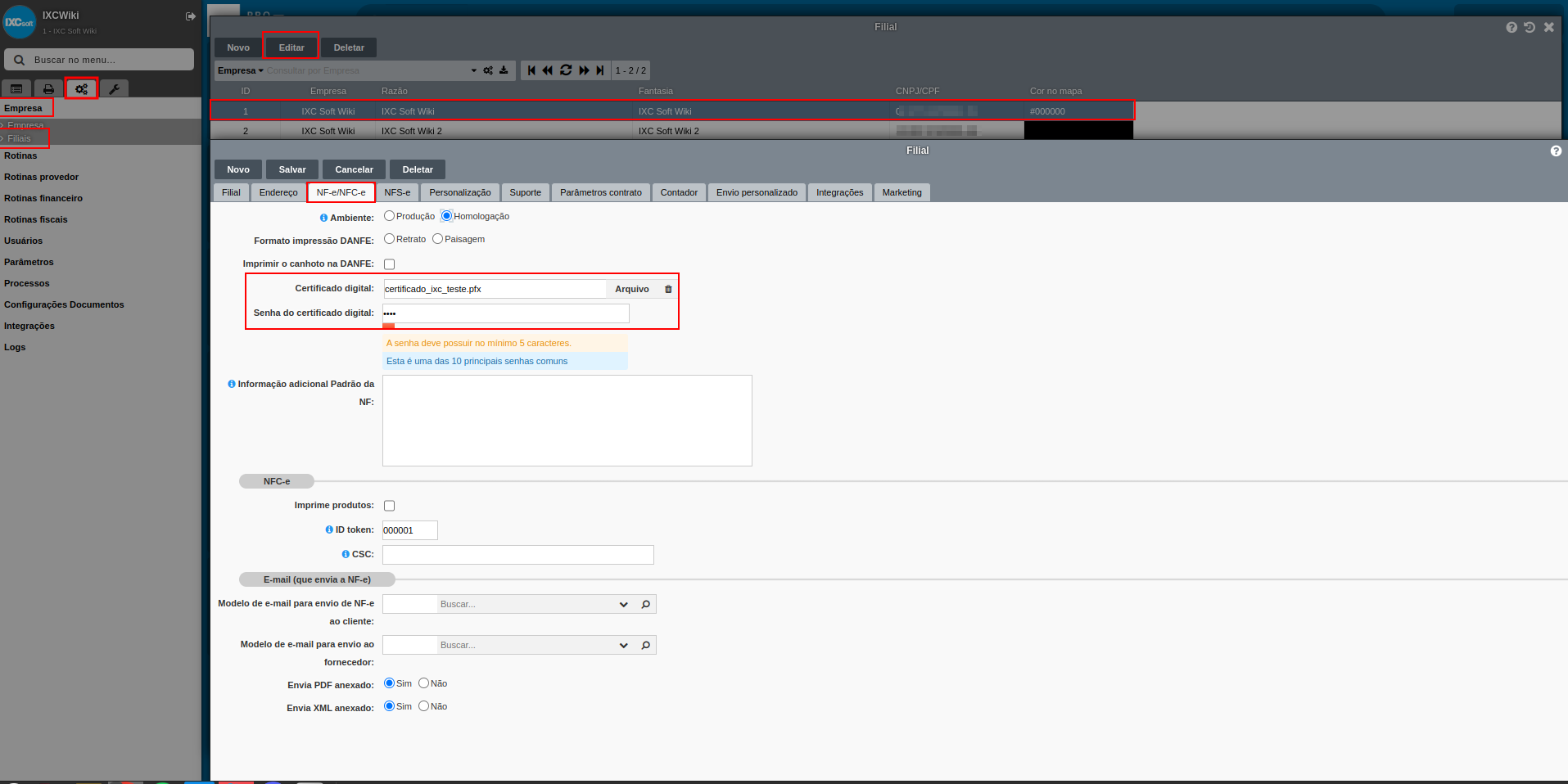Delete the certificate file with trash icon
Viewport: 1568px width, 784px height.
[668, 289]
